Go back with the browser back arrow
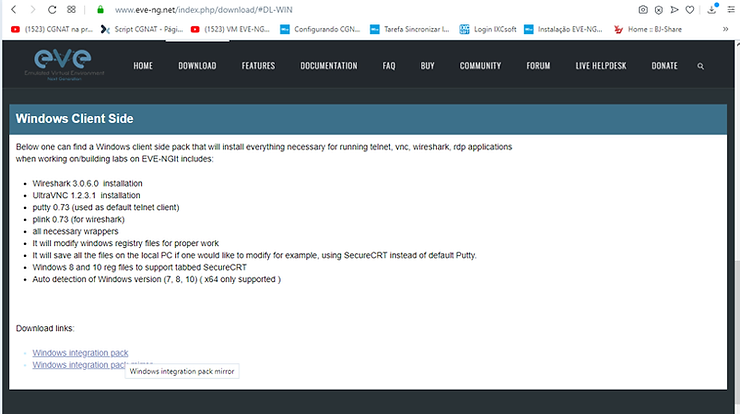Screen dimensions: 740x414 (14, 9)
